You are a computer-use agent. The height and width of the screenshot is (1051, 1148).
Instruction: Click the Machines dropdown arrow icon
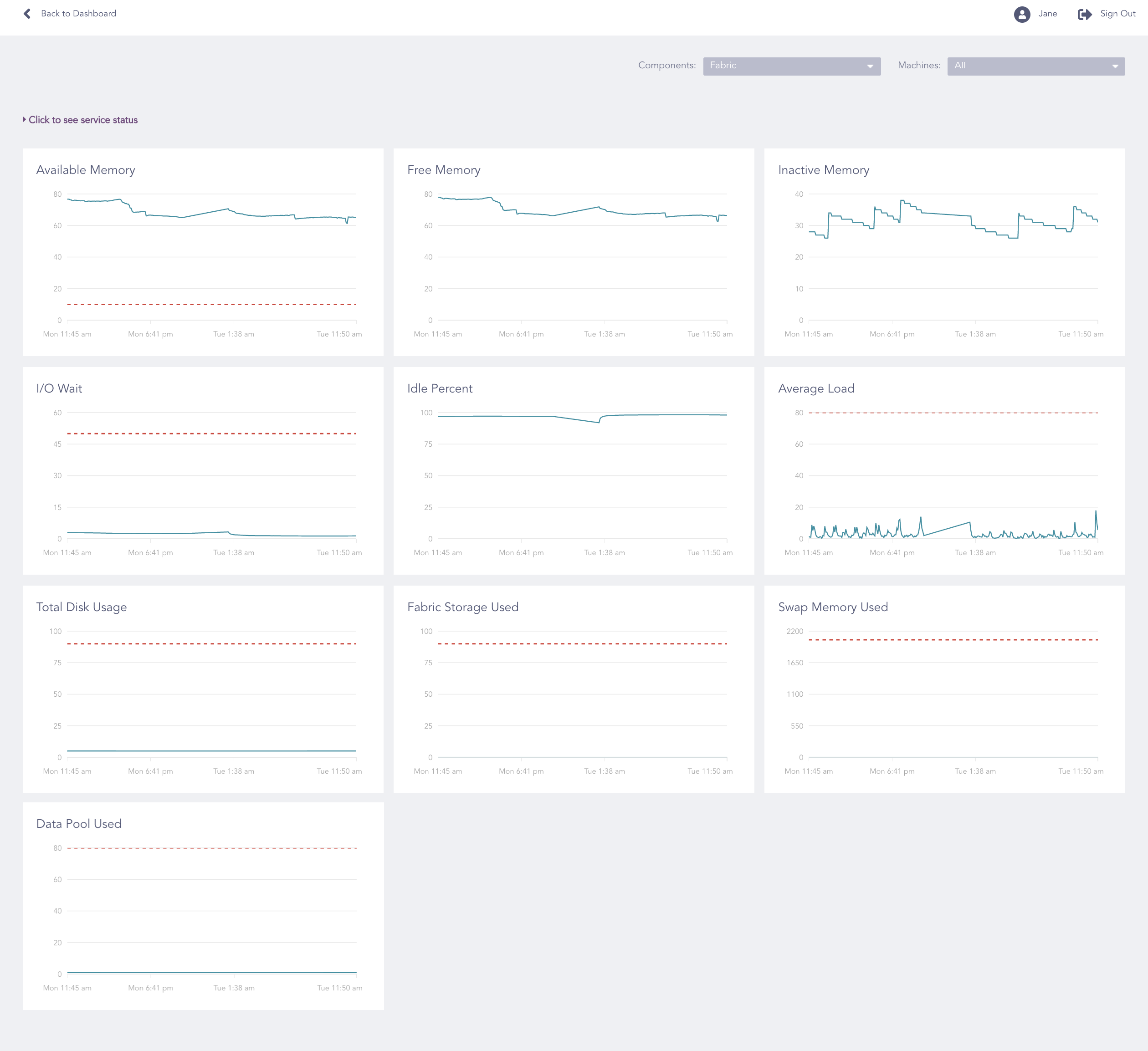[1115, 66]
